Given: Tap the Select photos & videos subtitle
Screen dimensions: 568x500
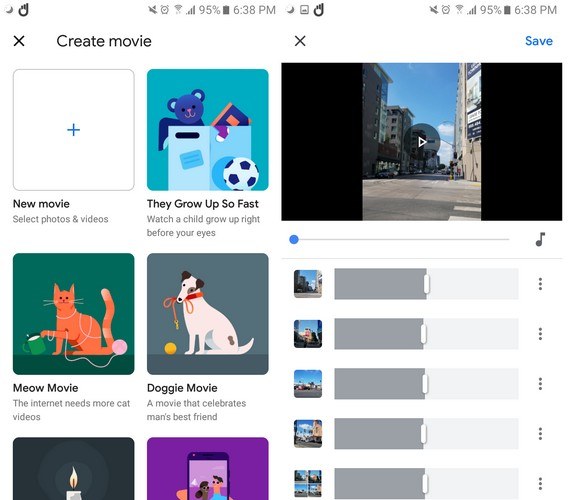Looking at the screenshot, I should pos(60,219).
